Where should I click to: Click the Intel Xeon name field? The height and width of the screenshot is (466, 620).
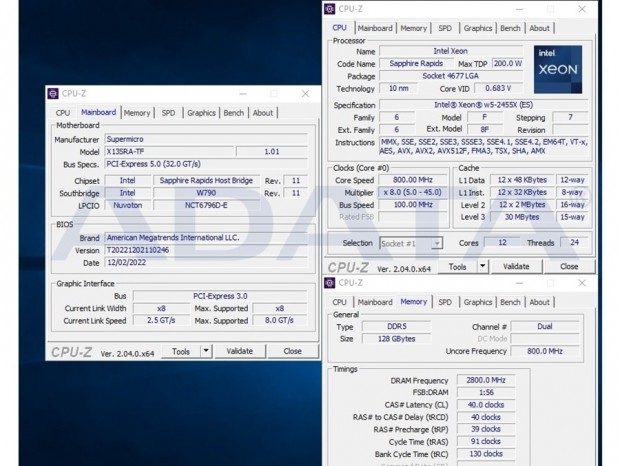451,51
